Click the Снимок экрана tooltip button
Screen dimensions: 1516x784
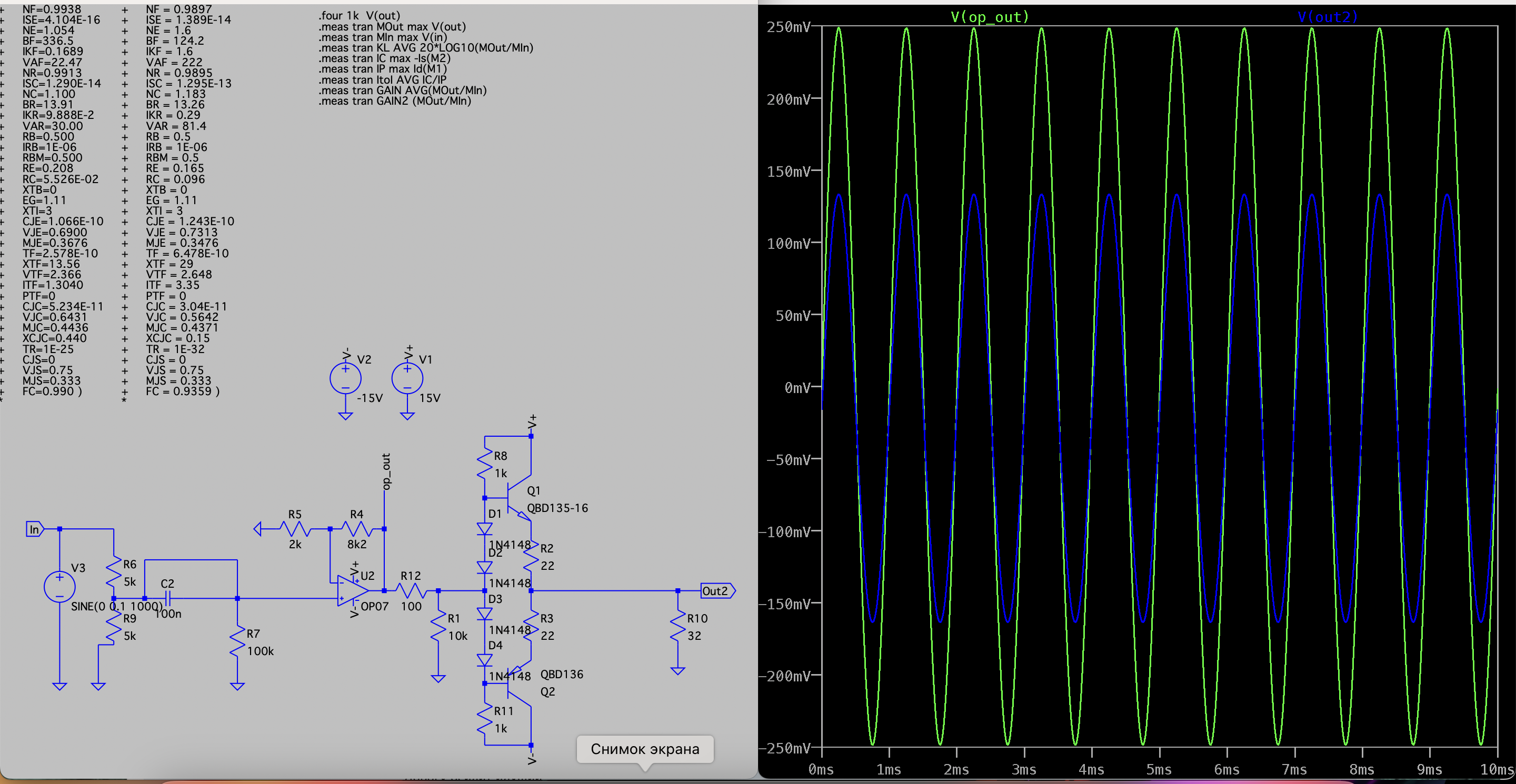point(644,749)
